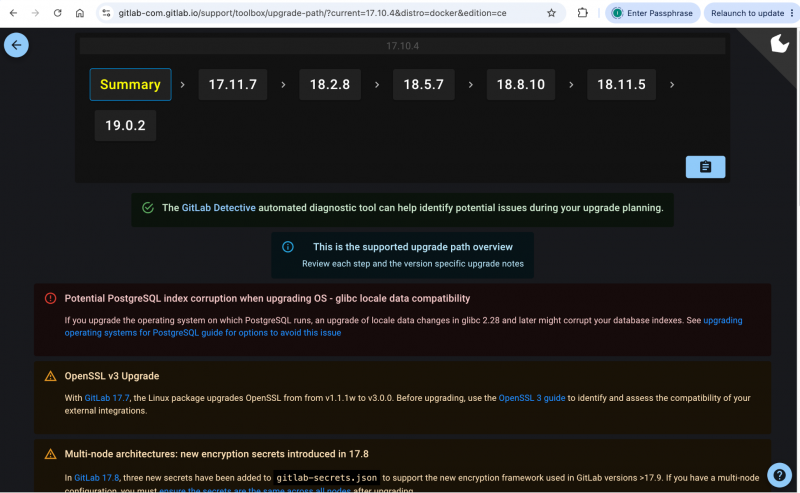Copy upgrade path with clipboard button
Viewport: 800px width, 493px height.
pos(705,167)
